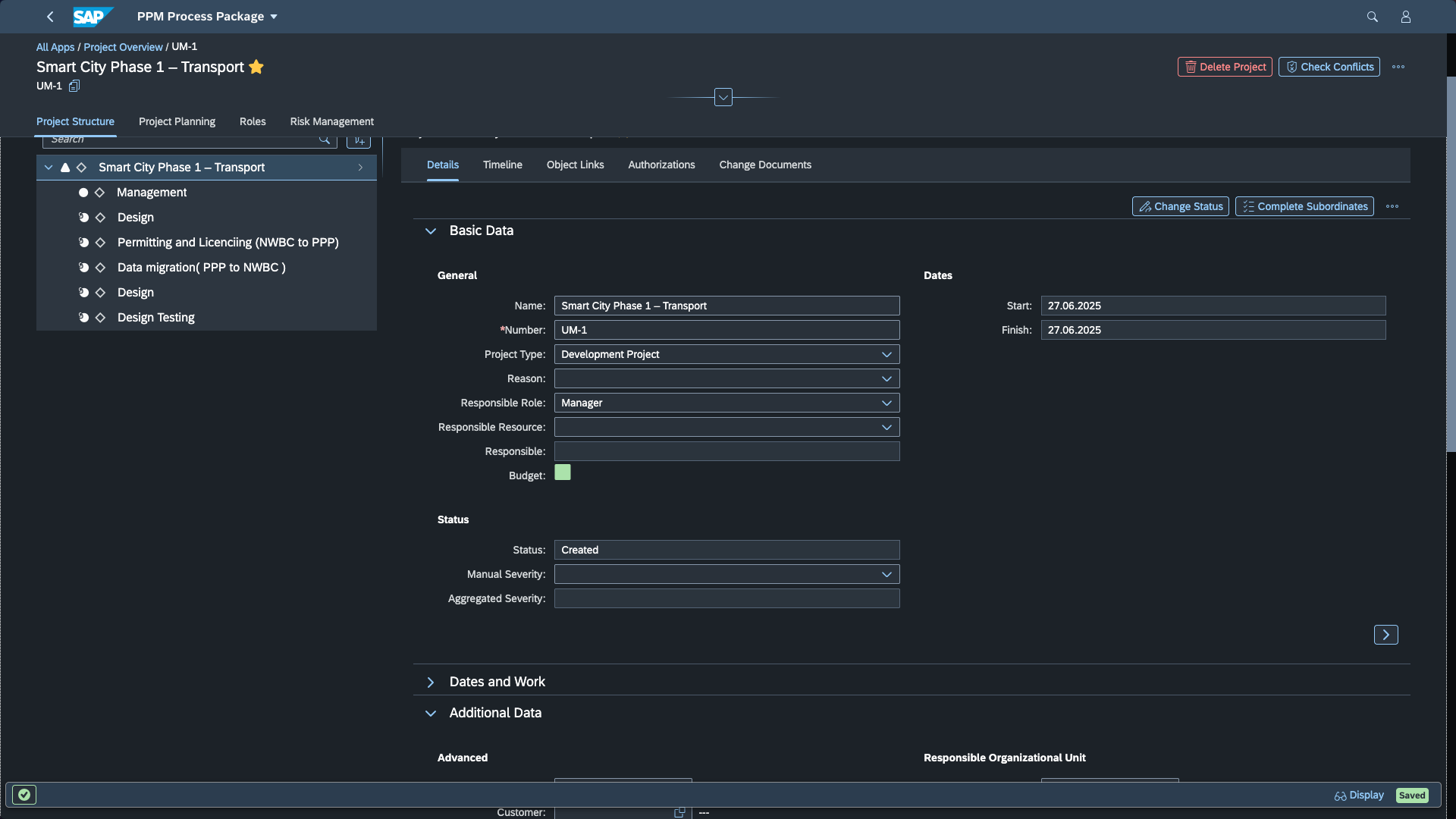Viewport: 1456px width, 819px height.
Task: Select Permitting and Licencing tree item
Action: (227, 242)
